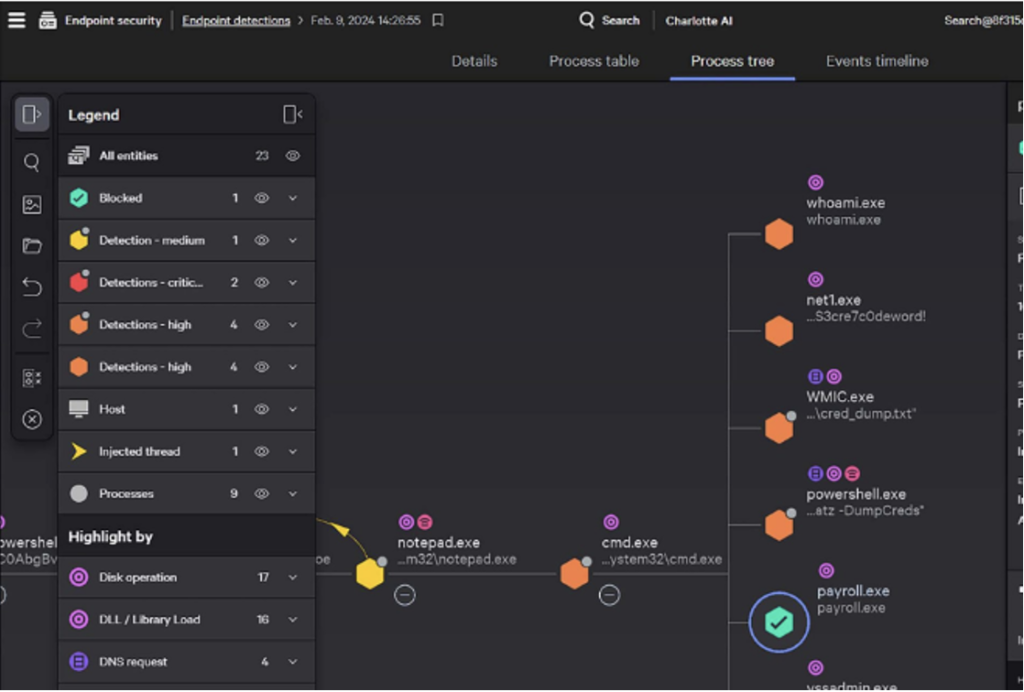Viewport: 1024px width, 692px height.
Task: Expand the Host legend row
Action: pyautogui.click(x=293, y=409)
